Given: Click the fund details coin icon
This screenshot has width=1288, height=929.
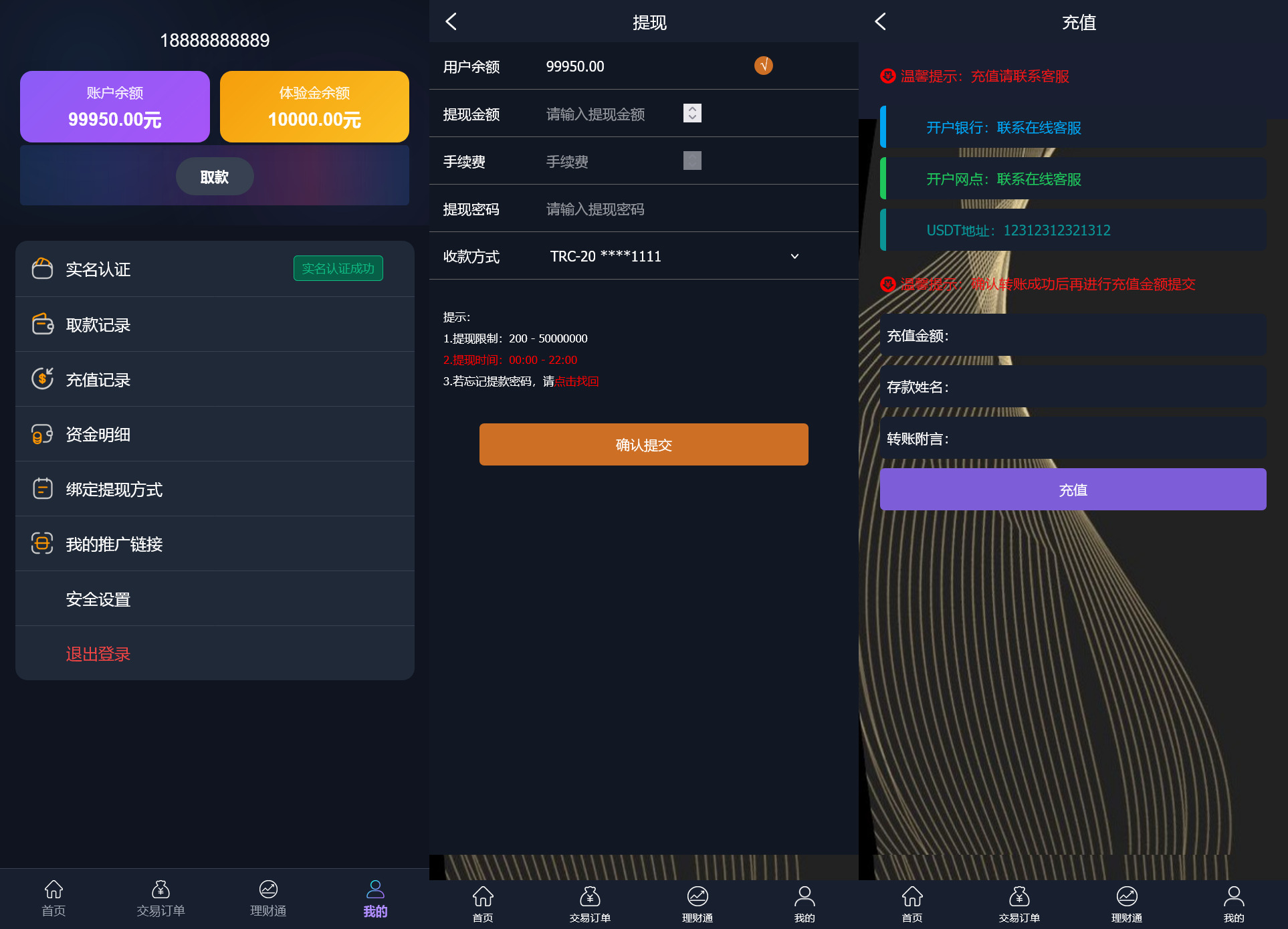Looking at the screenshot, I should click(x=42, y=434).
